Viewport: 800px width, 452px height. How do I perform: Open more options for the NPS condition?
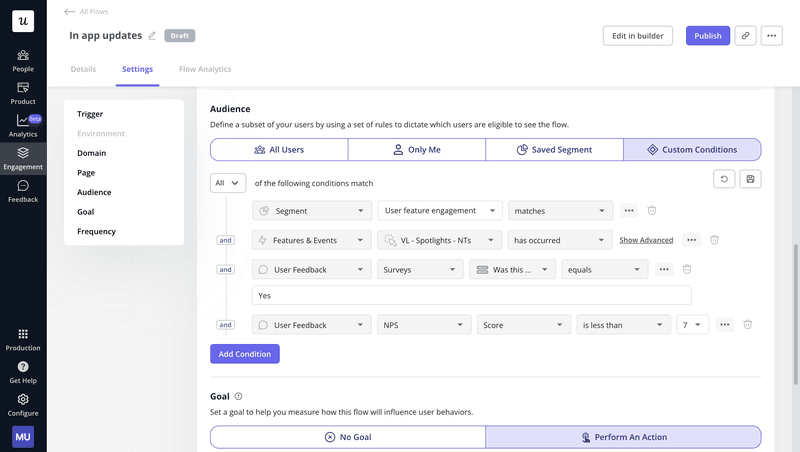(x=724, y=324)
